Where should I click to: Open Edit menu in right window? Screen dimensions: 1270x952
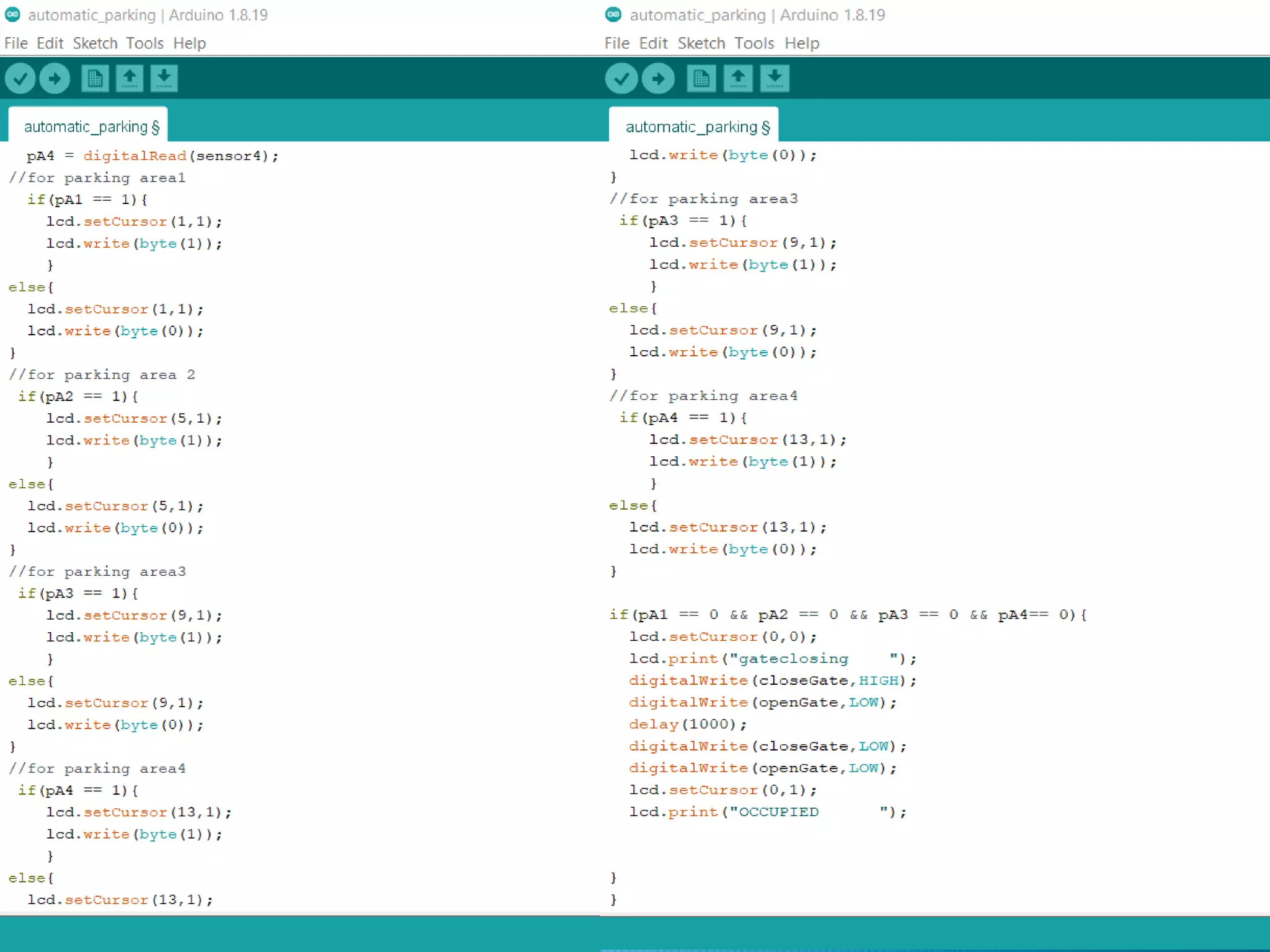pos(653,43)
